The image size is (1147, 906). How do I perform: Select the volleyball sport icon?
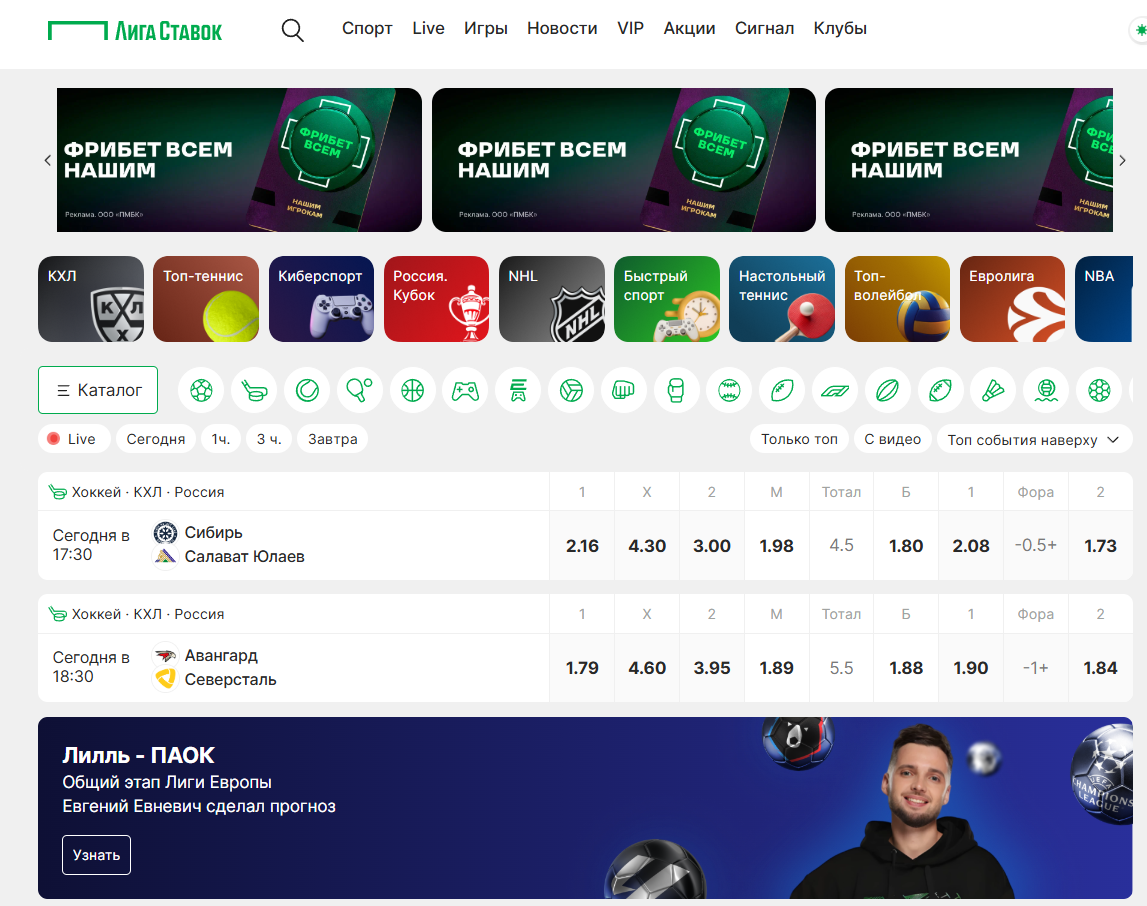(x=571, y=390)
